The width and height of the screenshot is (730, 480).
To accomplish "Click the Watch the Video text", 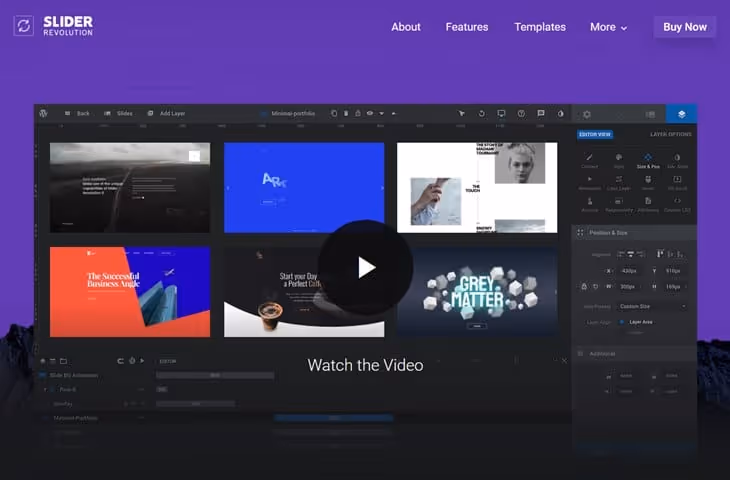I will 365,365.
